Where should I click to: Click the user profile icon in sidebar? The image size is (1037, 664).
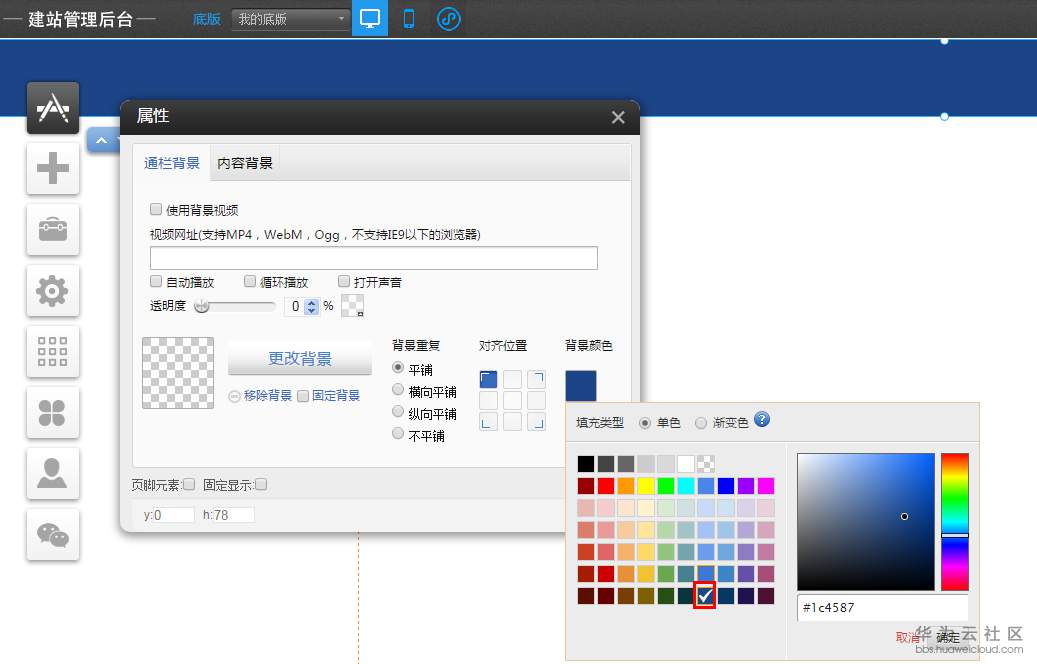(x=51, y=474)
